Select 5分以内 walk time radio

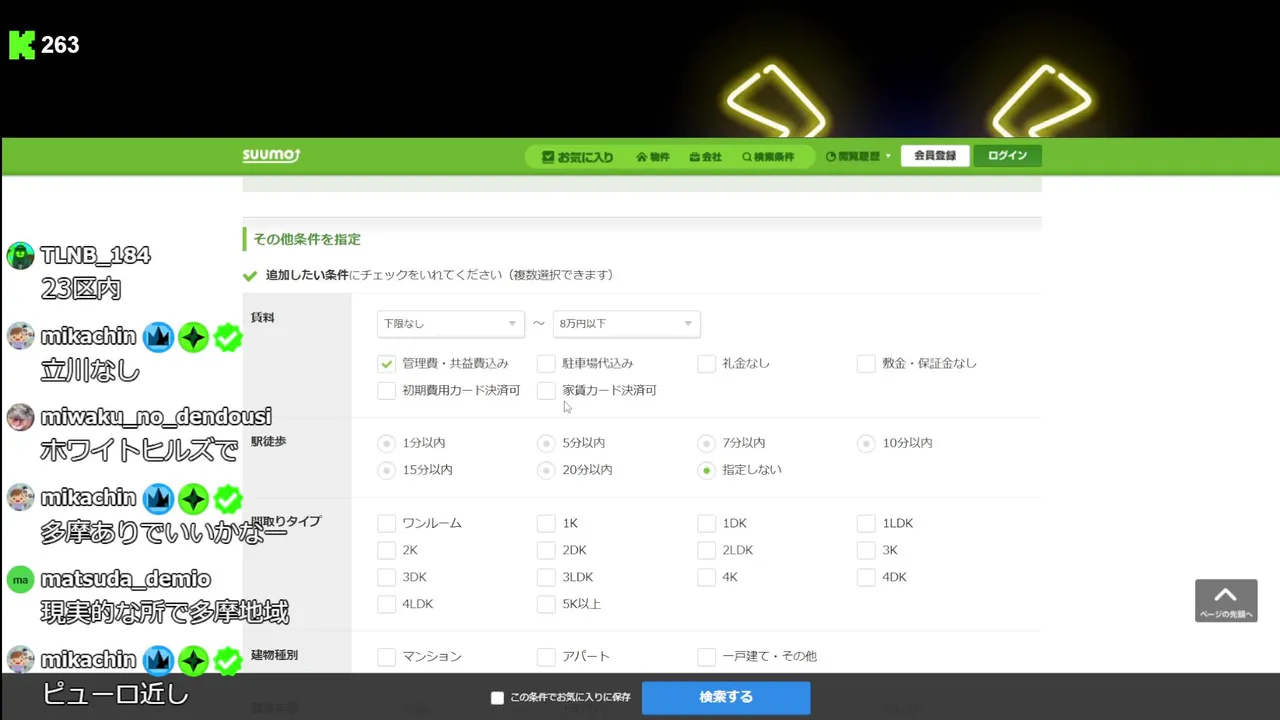[546, 443]
